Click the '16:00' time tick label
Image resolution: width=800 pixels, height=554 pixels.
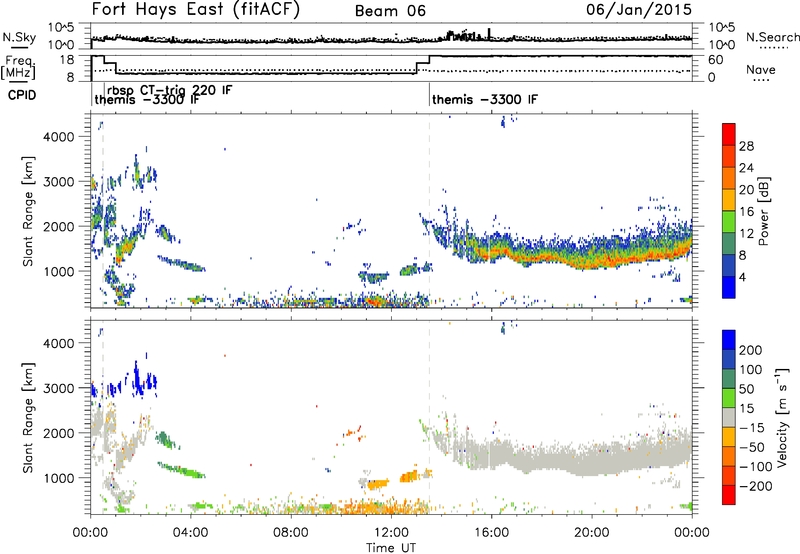point(491,533)
